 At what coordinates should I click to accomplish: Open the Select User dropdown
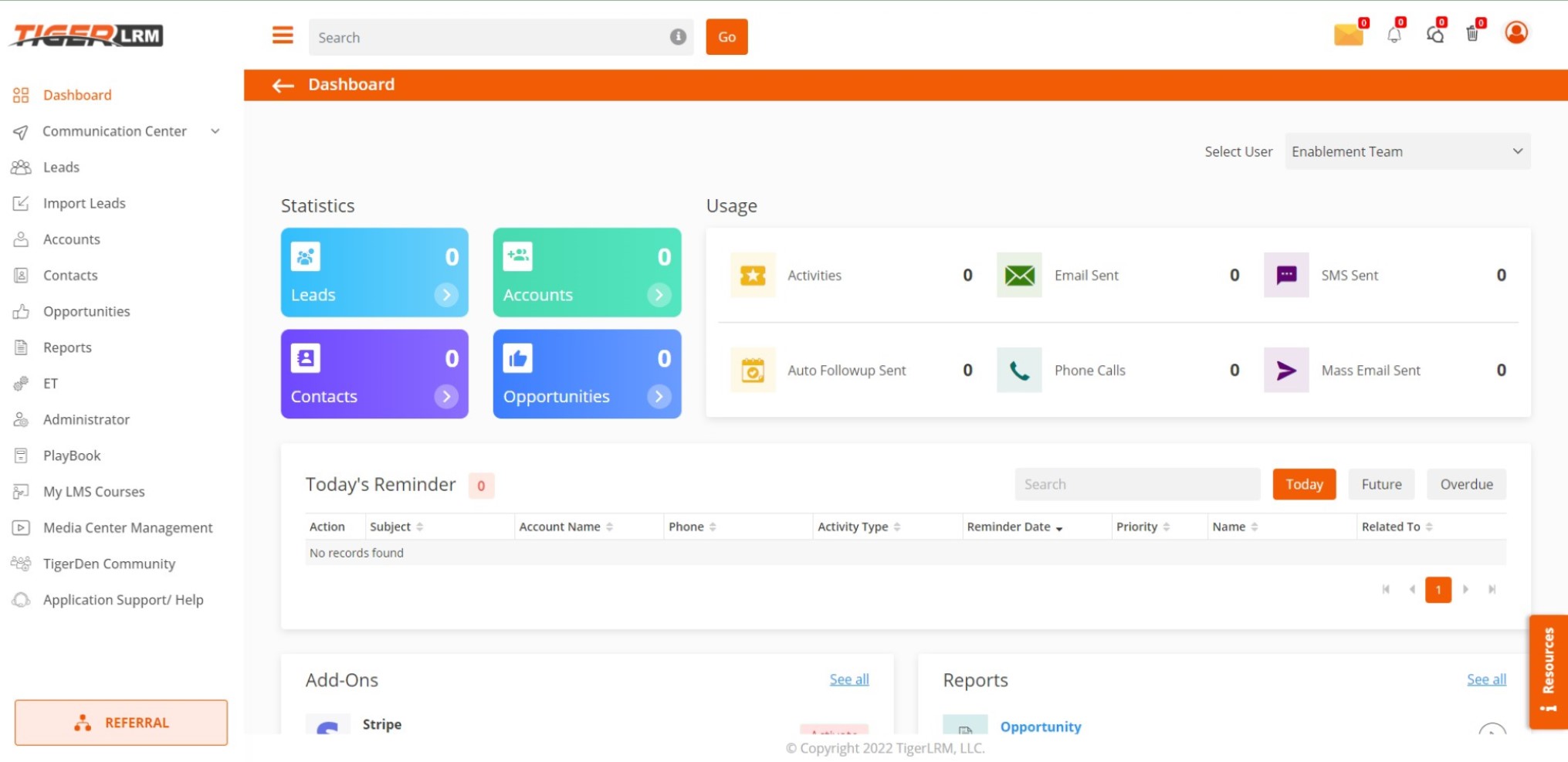1407,151
